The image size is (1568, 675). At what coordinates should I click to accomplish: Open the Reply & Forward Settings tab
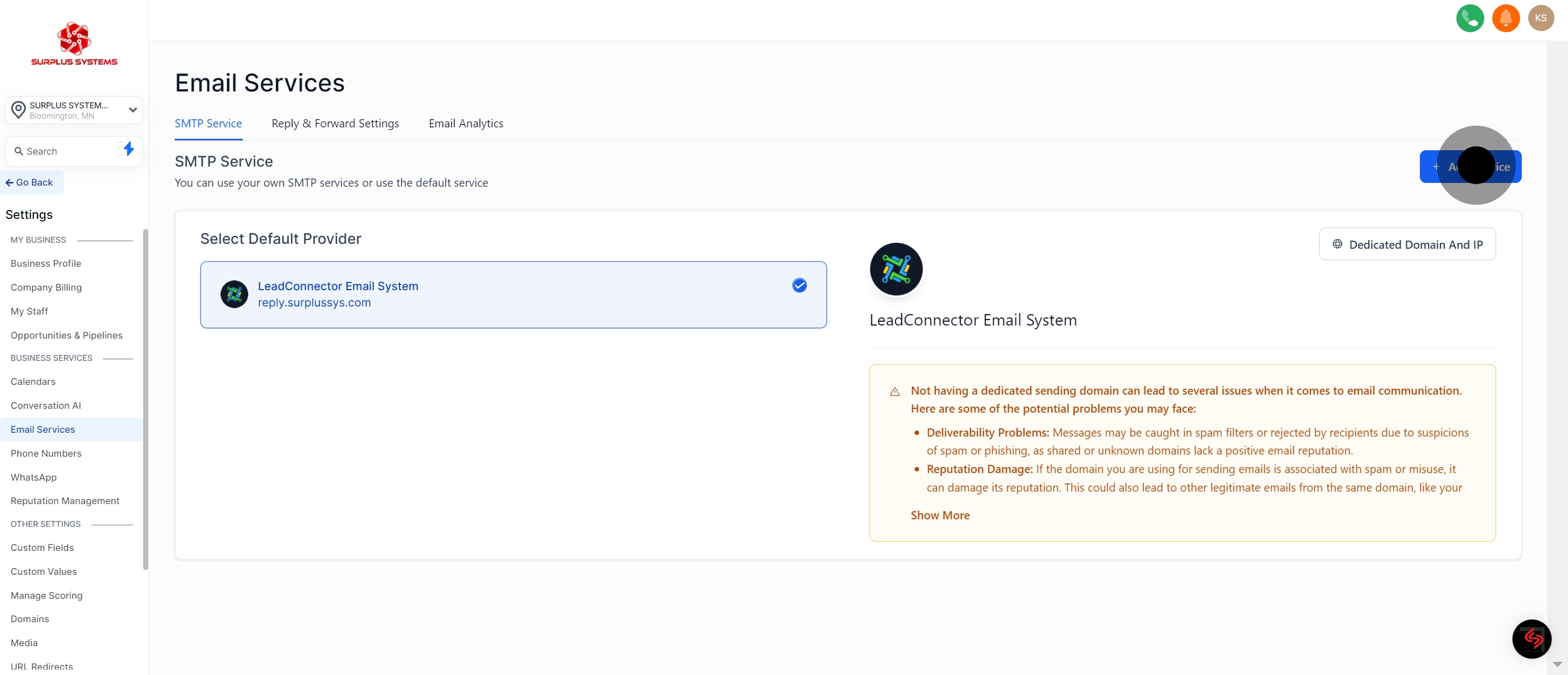(x=335, y=123)
